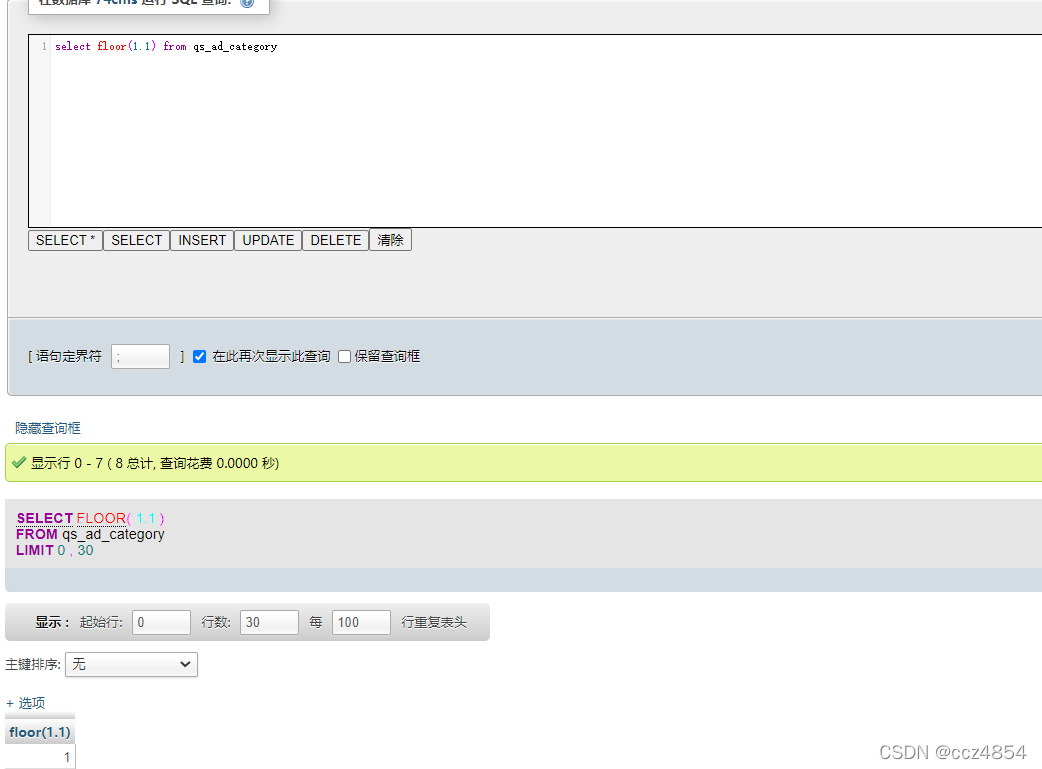Click the 起始行 input showing 0
The height and width of the screenshot is (769, 1042).
pyautogui.click(x=161, y=622)
